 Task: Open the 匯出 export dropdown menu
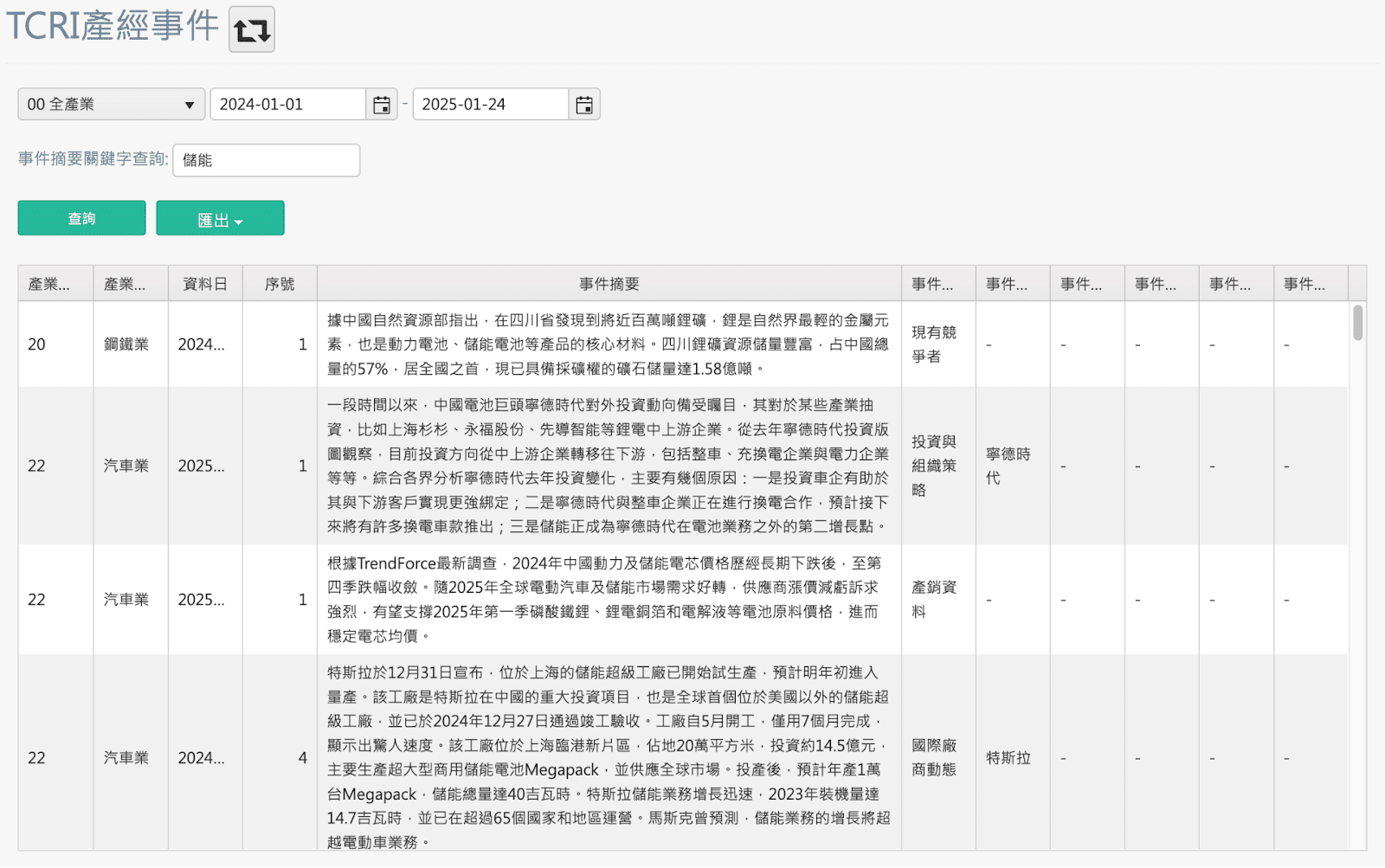(x=220, y=219)
